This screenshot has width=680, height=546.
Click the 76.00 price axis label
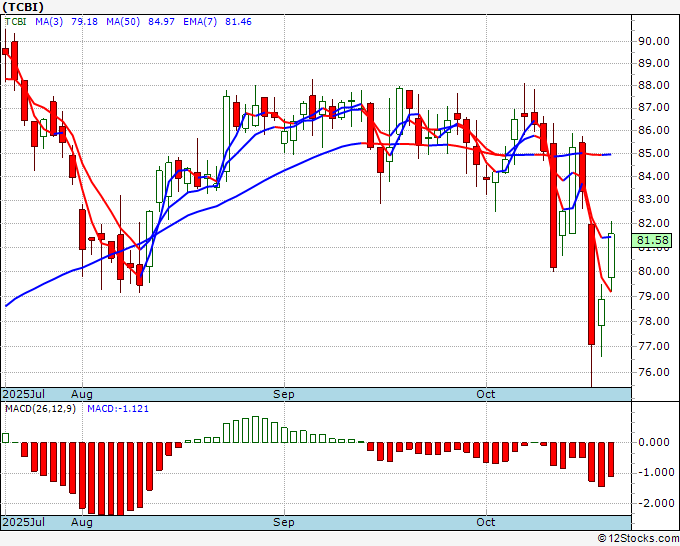(x=654, y=372)
